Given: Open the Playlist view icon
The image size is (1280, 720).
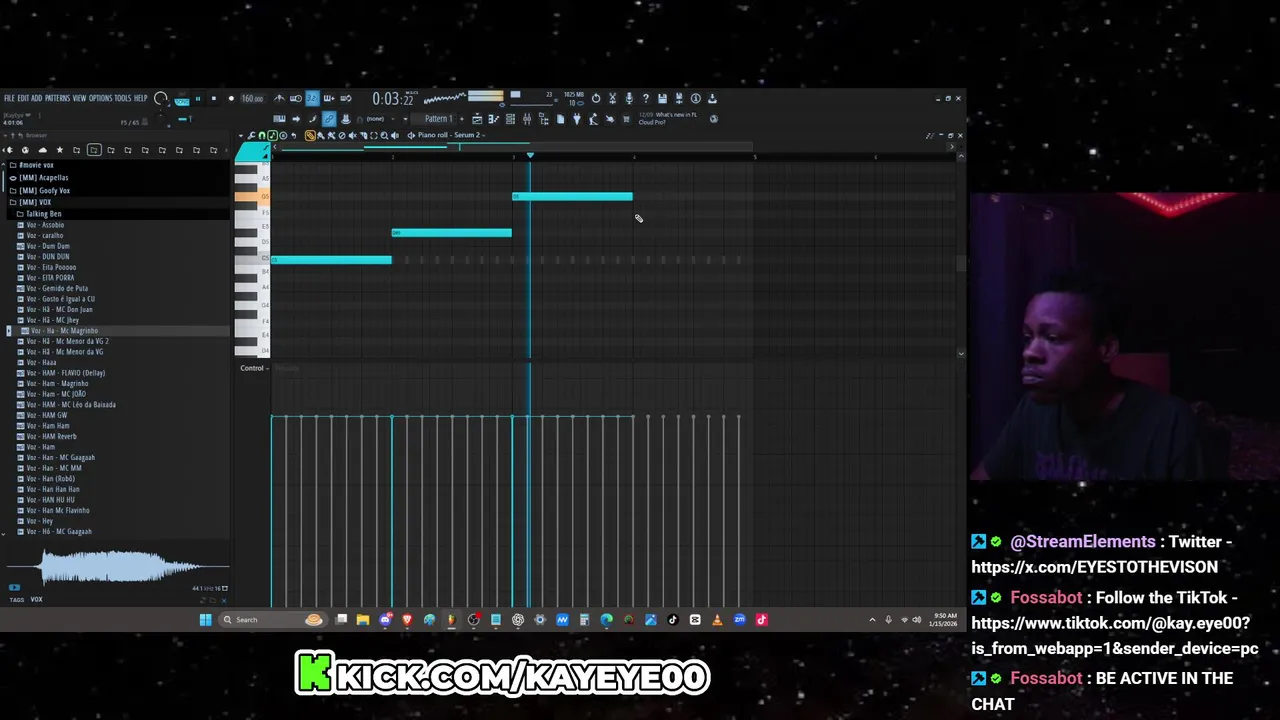Looking at the screenshot, I should click(477, 118).
